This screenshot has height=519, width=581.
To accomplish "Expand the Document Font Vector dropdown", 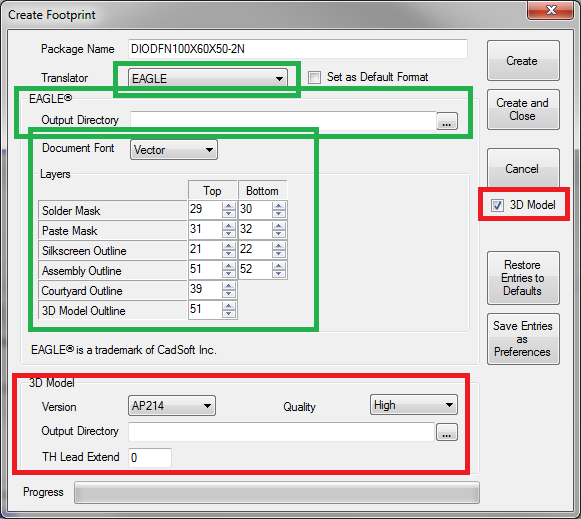I will click(x=174, y=150).
